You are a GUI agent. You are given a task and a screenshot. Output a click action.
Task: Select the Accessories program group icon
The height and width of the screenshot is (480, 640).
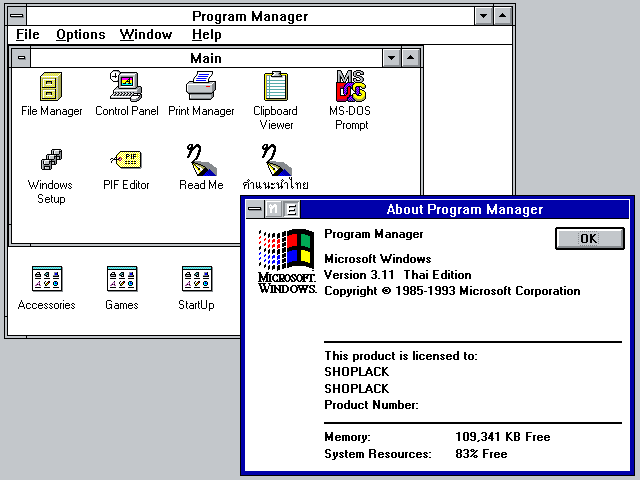(47, 279)
